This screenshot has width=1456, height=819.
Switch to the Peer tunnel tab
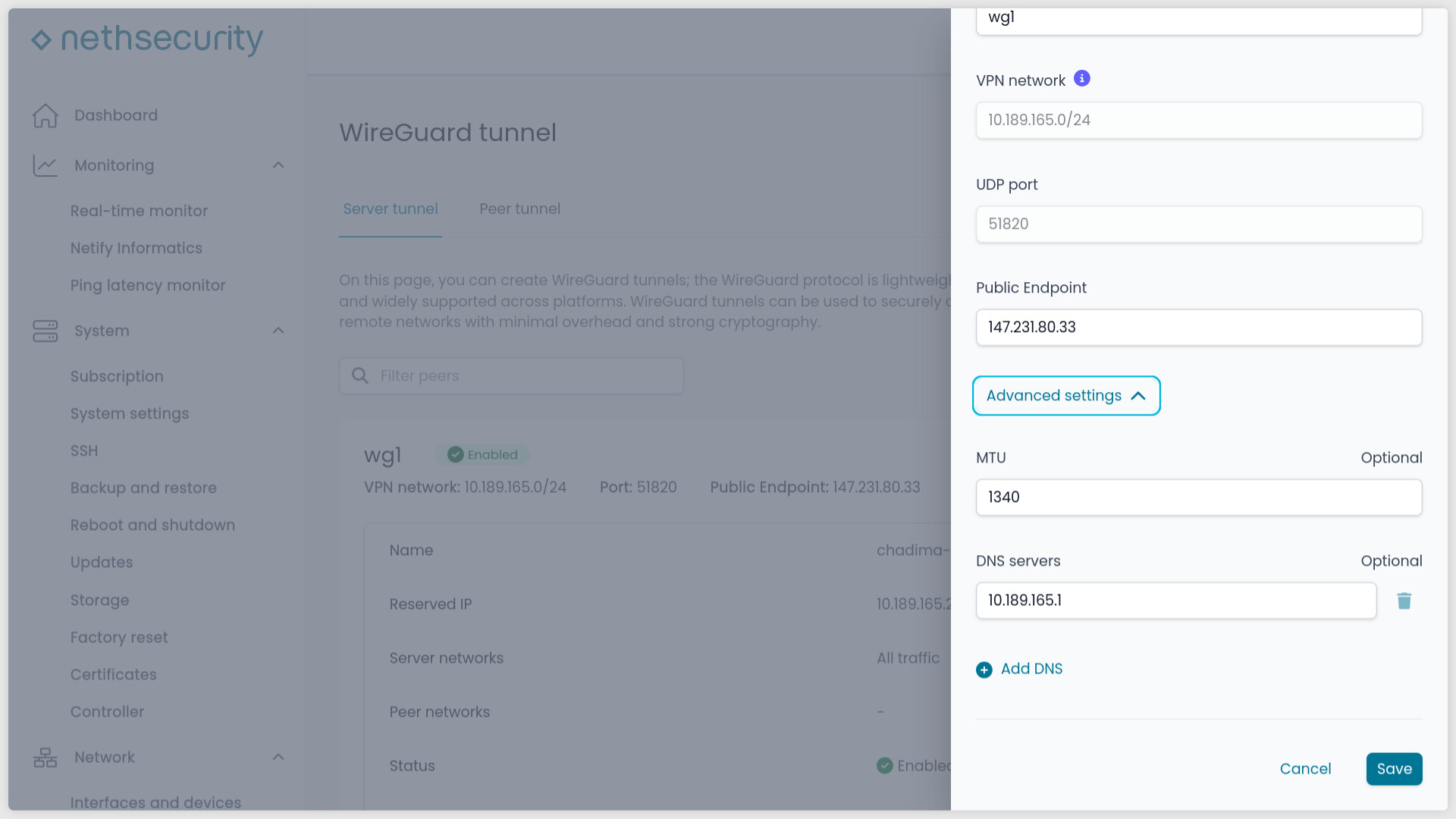tap(519, 209)
